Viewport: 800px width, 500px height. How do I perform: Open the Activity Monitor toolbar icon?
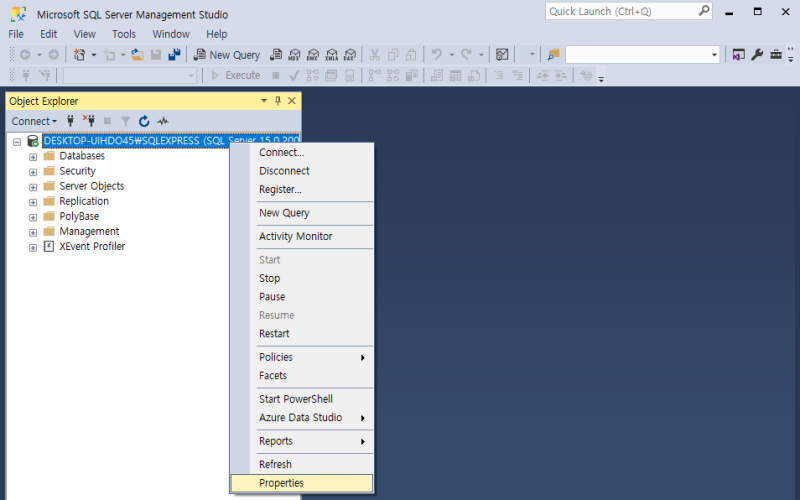[502, 55]
